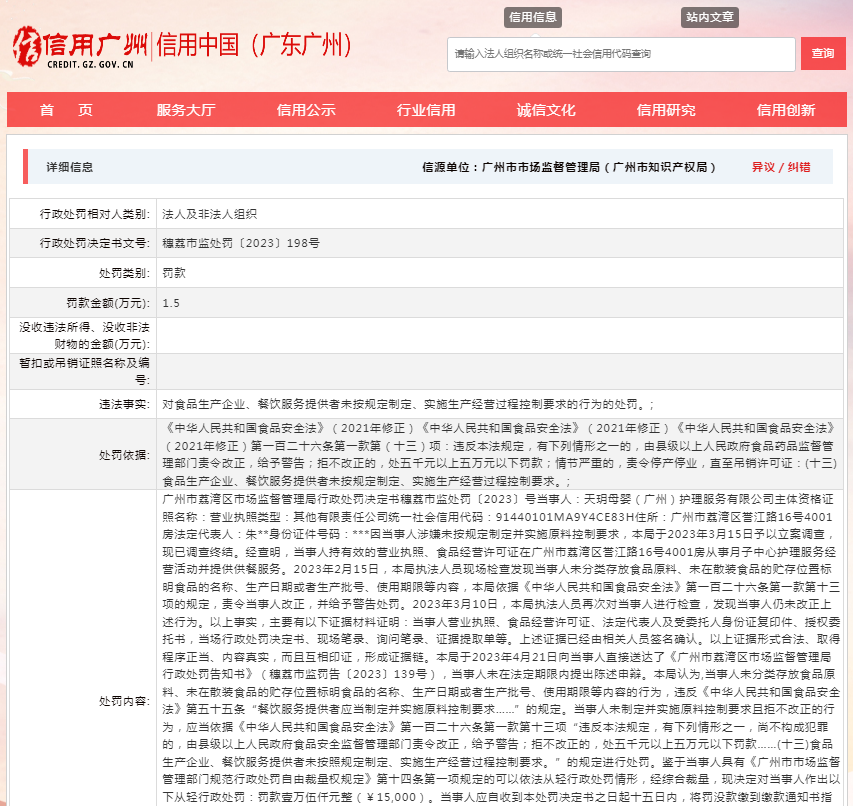Click the 没收违法所得 row label

pos(84,336)
